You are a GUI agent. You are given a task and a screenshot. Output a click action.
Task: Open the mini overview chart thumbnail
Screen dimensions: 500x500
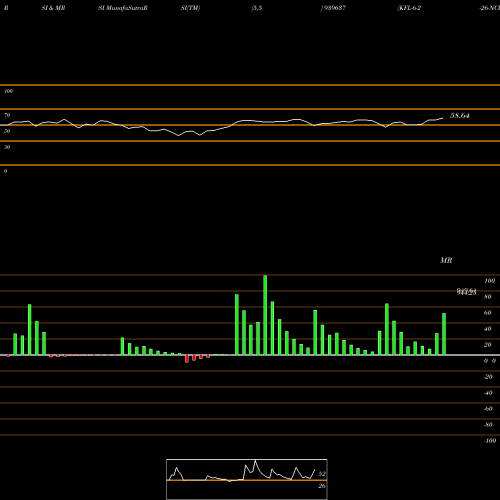tap(247, 479)
